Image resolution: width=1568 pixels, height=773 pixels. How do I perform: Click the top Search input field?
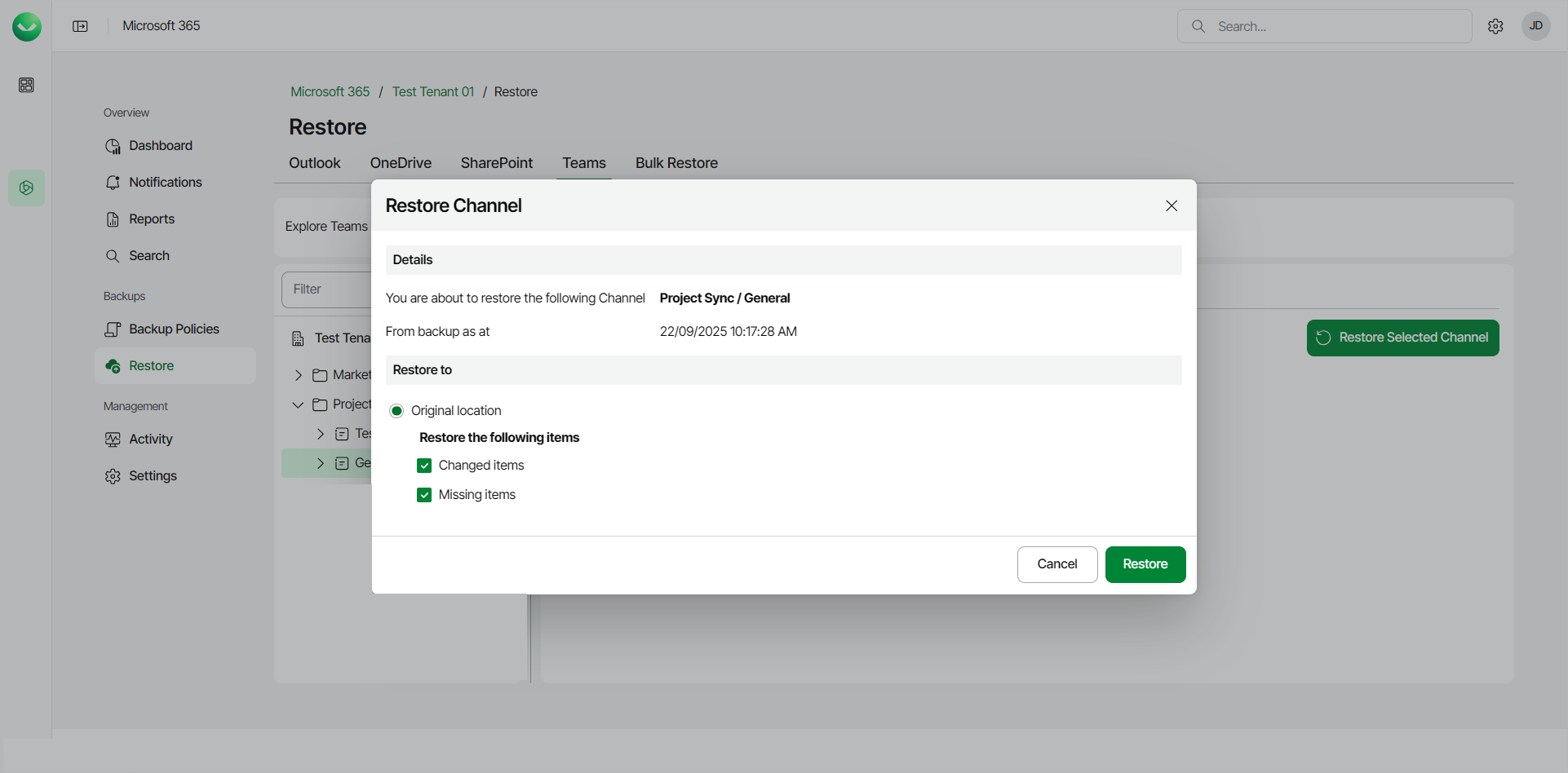[x=1338, y=26]
